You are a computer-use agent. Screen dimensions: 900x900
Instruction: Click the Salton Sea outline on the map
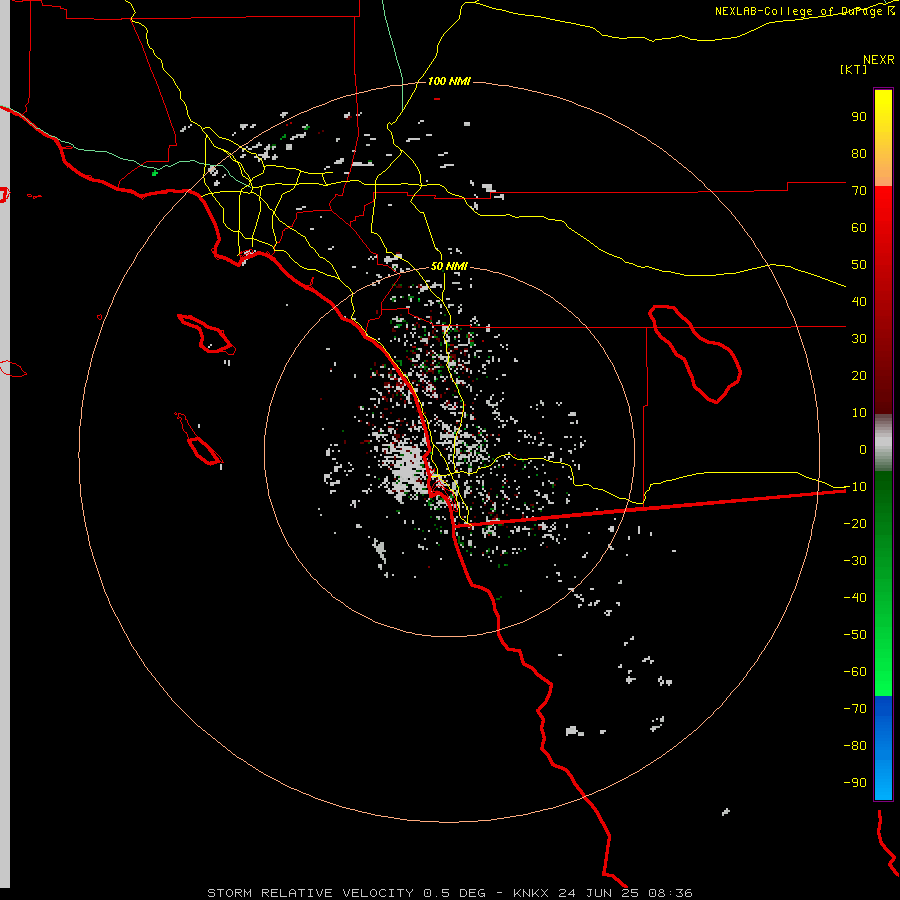[695, 353]
